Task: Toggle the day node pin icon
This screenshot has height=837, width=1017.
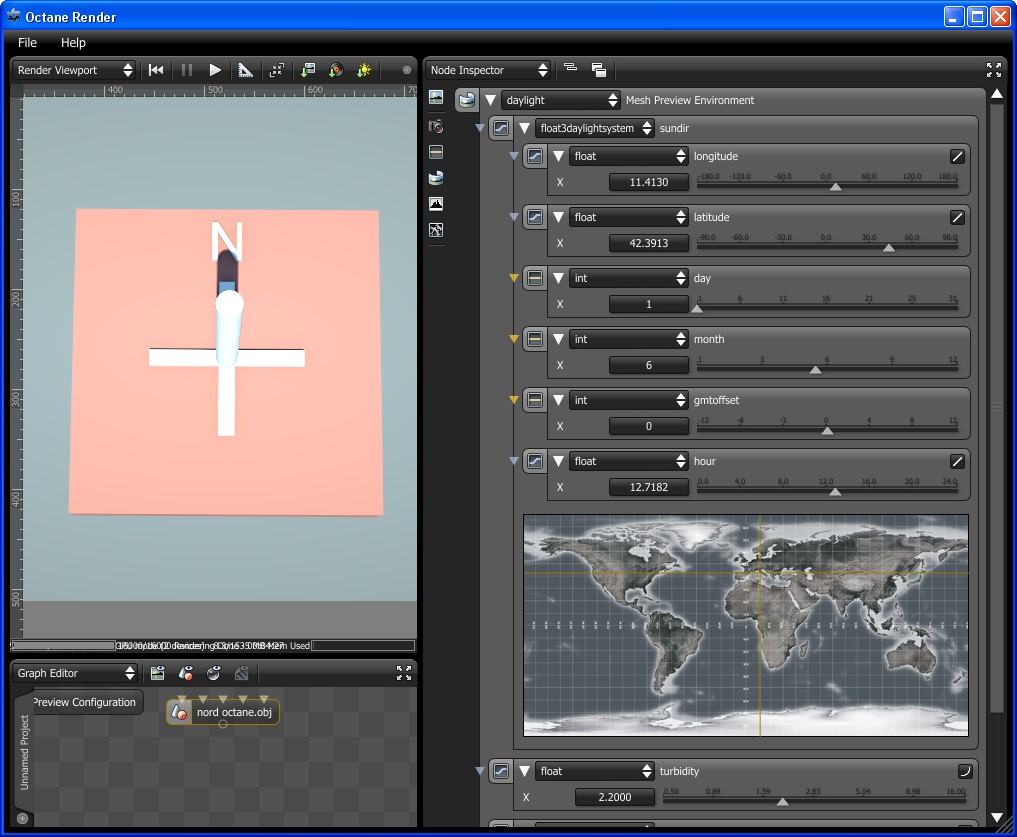Action: pos(534,278)
